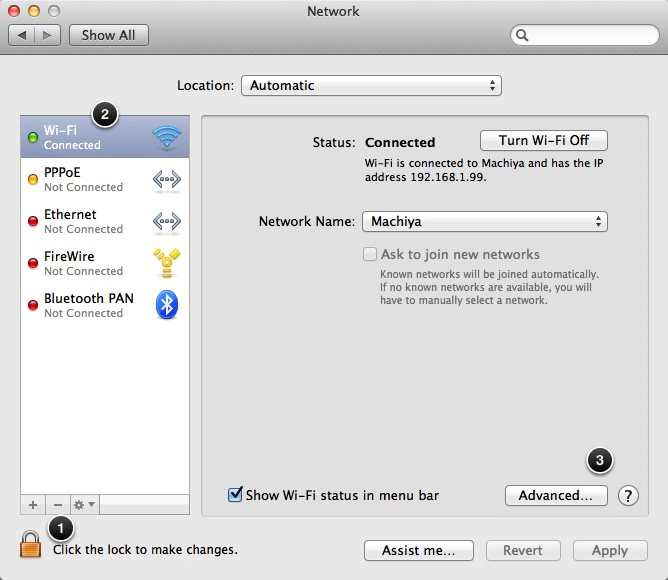Toggle Ask to join new networks

[370, 254]
